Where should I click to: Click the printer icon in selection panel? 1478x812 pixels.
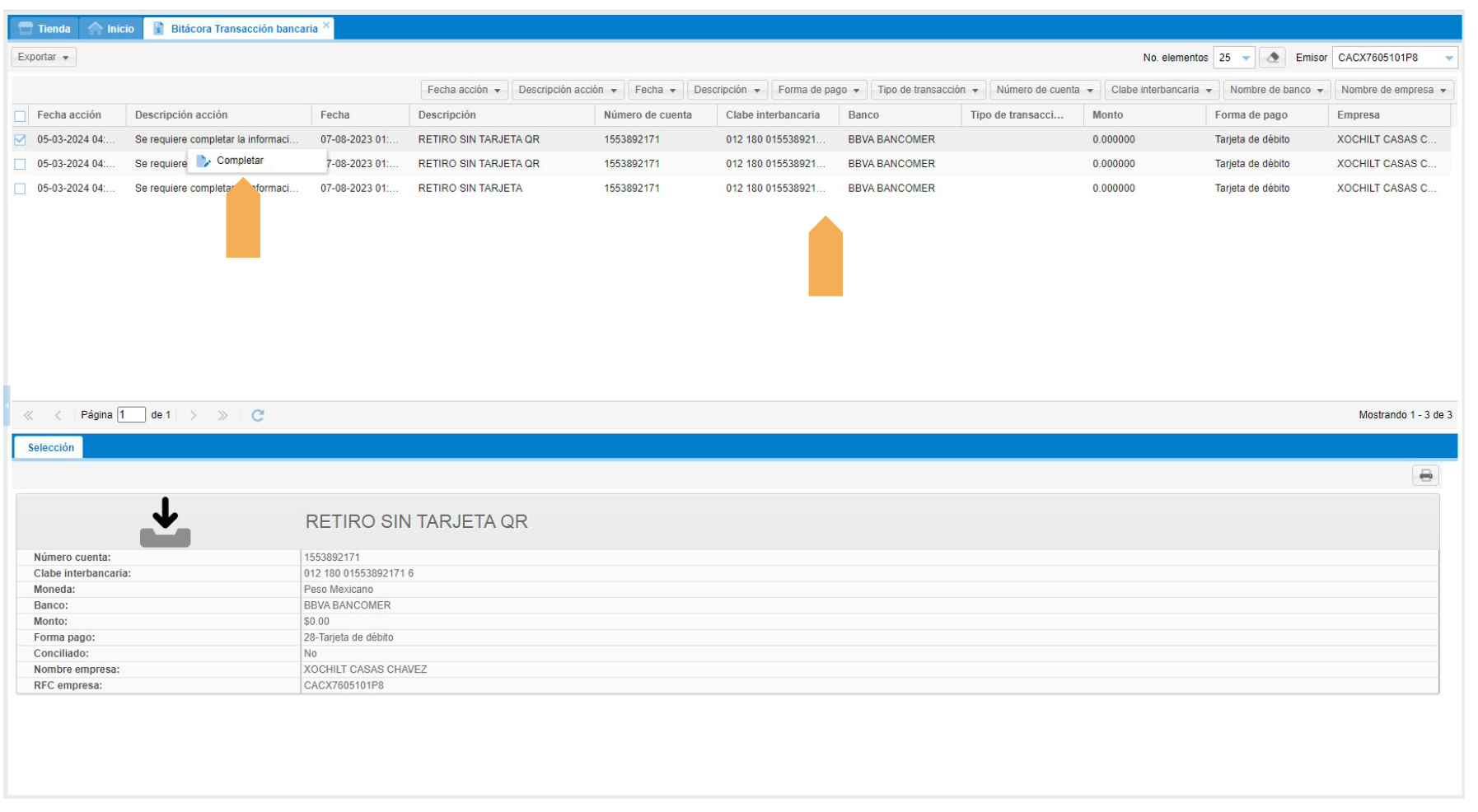tap(1425, 475)
